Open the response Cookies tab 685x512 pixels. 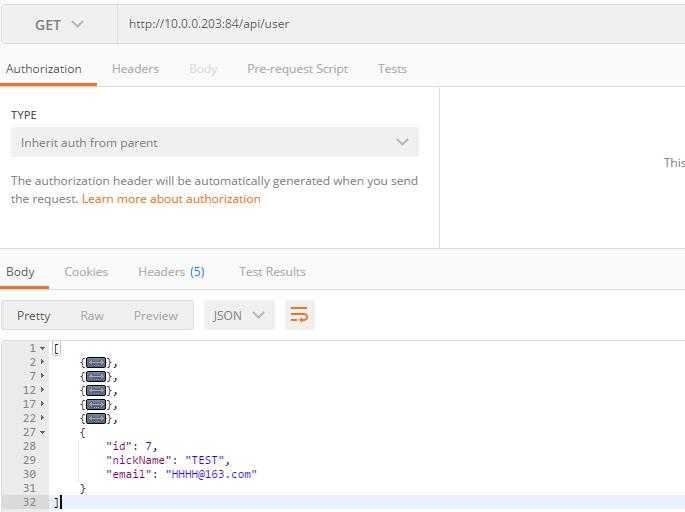[x=86, y=272]
